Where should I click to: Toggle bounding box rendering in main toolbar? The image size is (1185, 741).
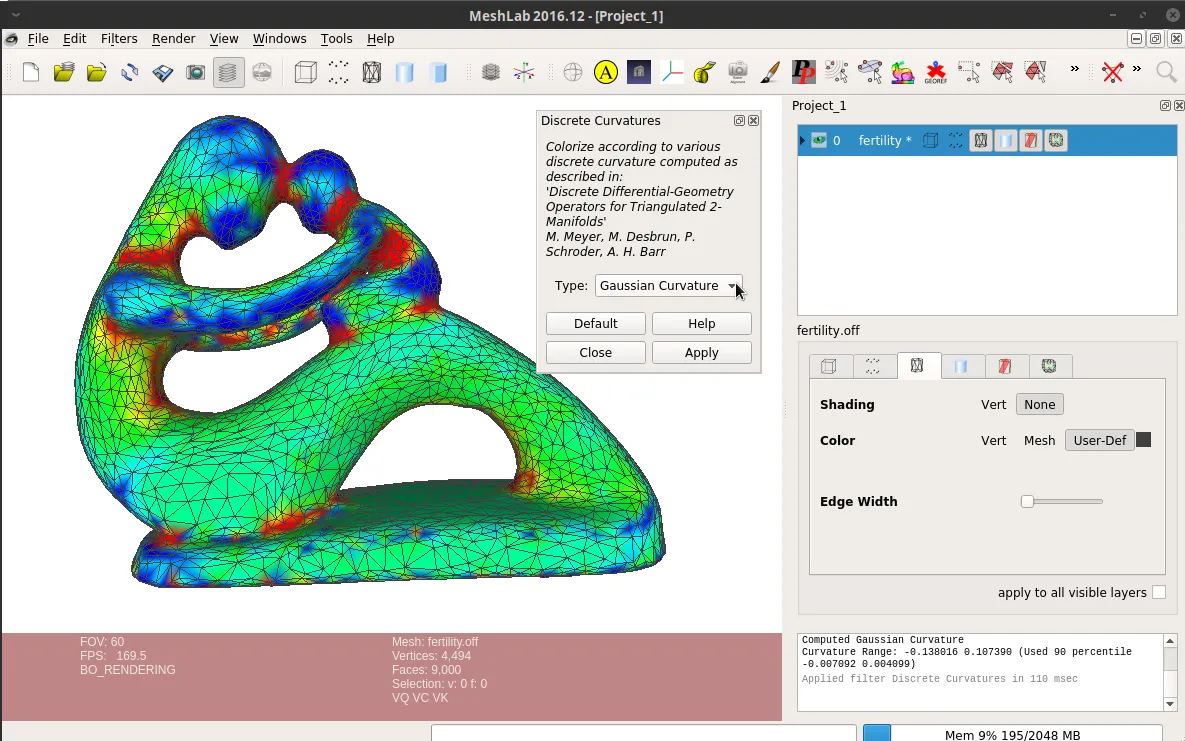(x=305, y=73)
